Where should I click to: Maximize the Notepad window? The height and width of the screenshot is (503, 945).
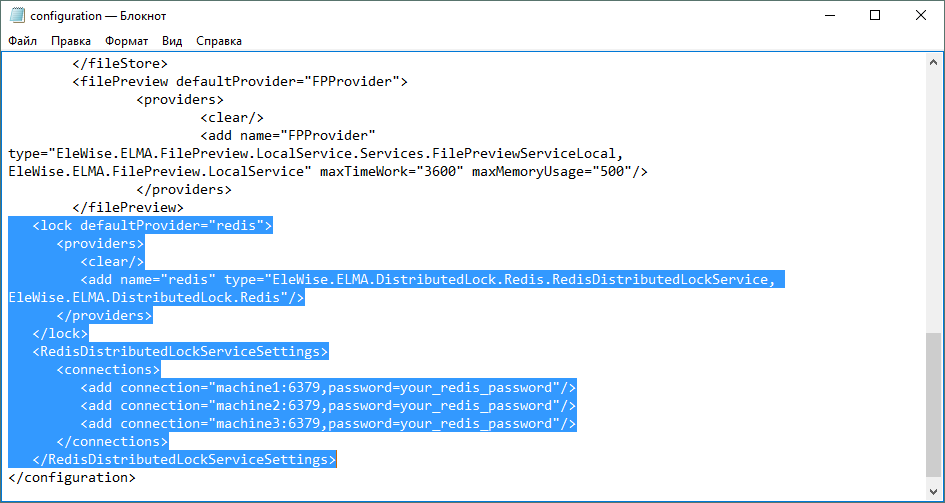[875, 16]
